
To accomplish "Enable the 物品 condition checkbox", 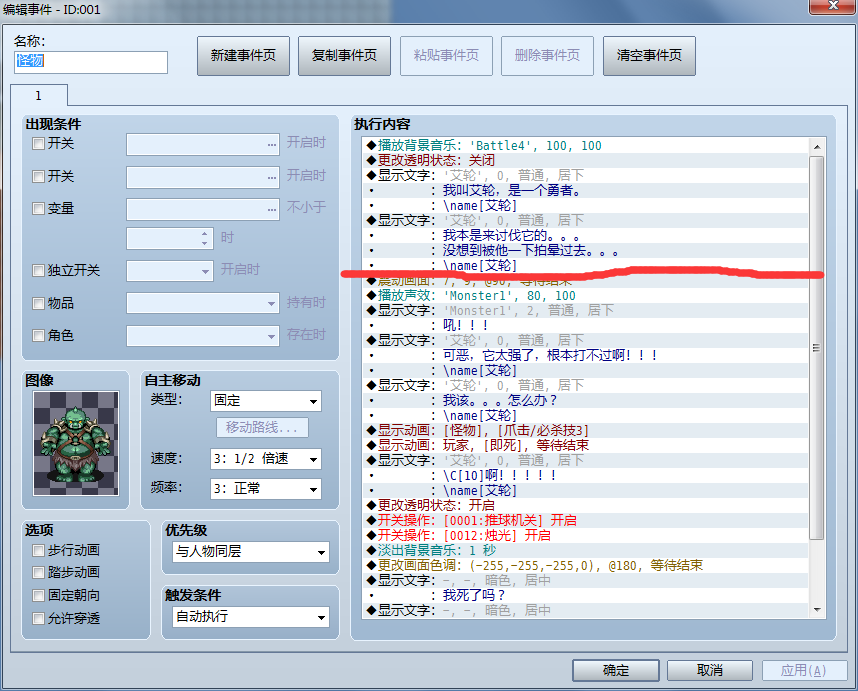I will [x=38, y=303].
